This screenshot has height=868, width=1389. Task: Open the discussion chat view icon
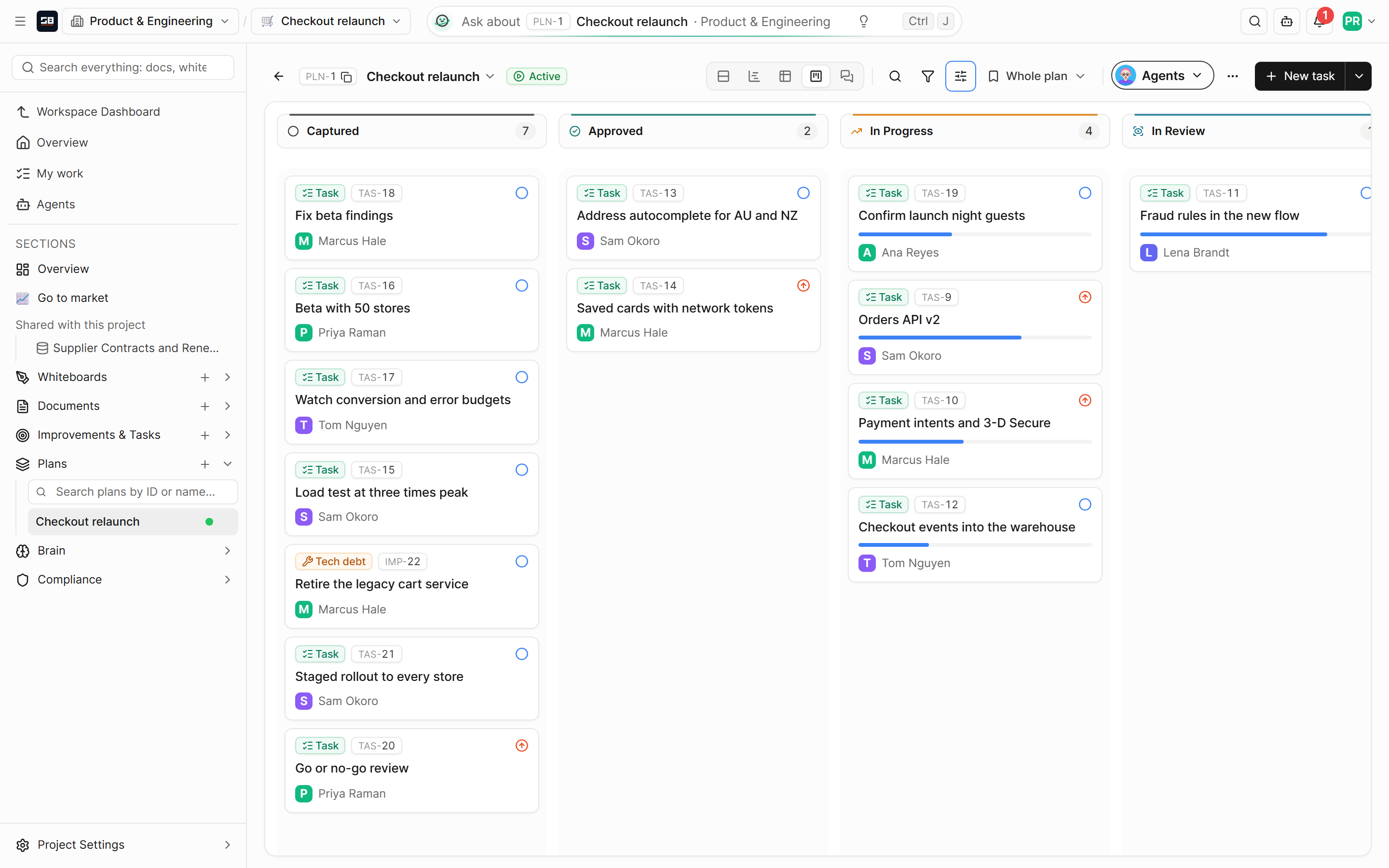click(x=846, y=76)
